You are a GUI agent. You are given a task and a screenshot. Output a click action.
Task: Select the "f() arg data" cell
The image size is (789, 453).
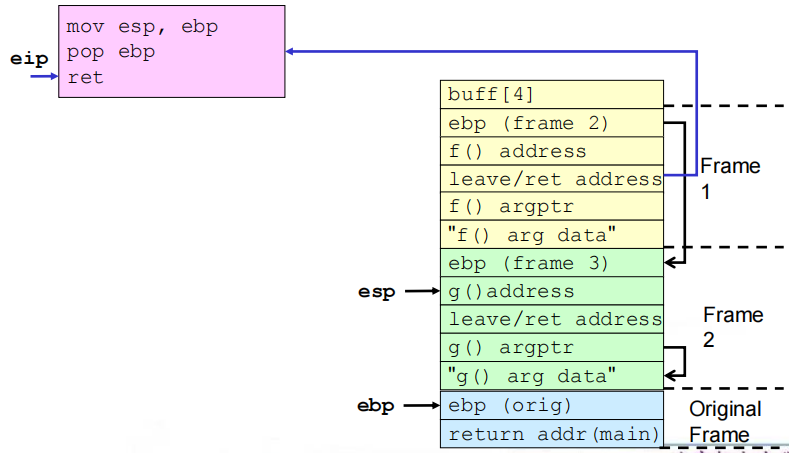551,235
